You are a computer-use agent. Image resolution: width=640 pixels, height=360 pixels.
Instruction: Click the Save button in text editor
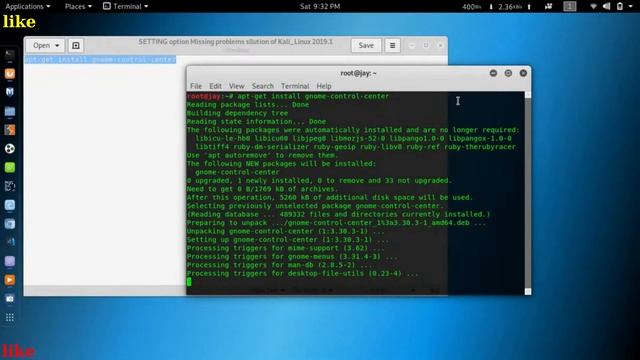[366, 45]
